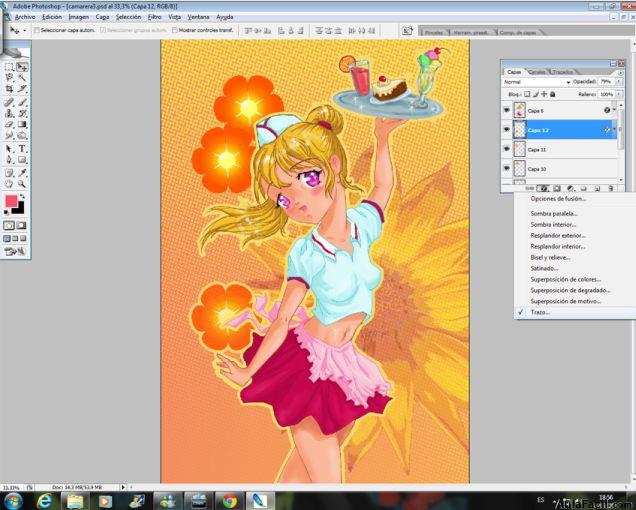Hide the Capa 10 layer
The width and height of the screenshot is (636, 510).
[507, 168]
